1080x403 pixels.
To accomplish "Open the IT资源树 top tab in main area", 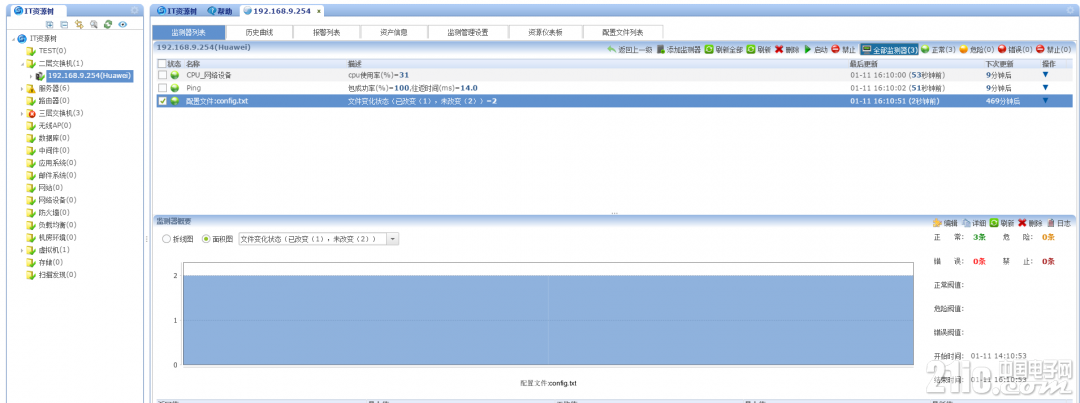I will pyautogui.click(x=177, y=11).
